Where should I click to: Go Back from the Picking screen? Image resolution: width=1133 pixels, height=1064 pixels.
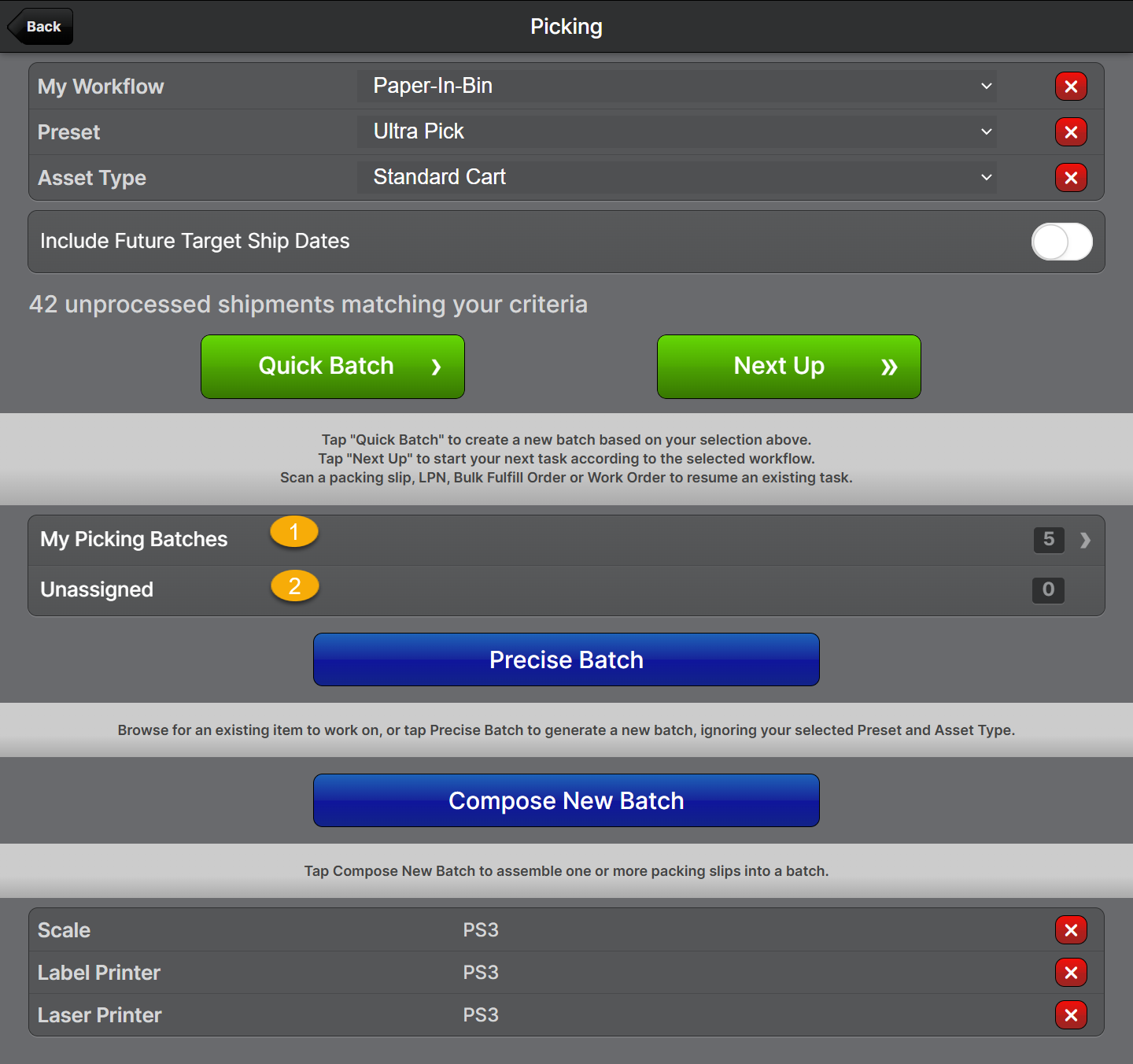(x=42, y=27)
